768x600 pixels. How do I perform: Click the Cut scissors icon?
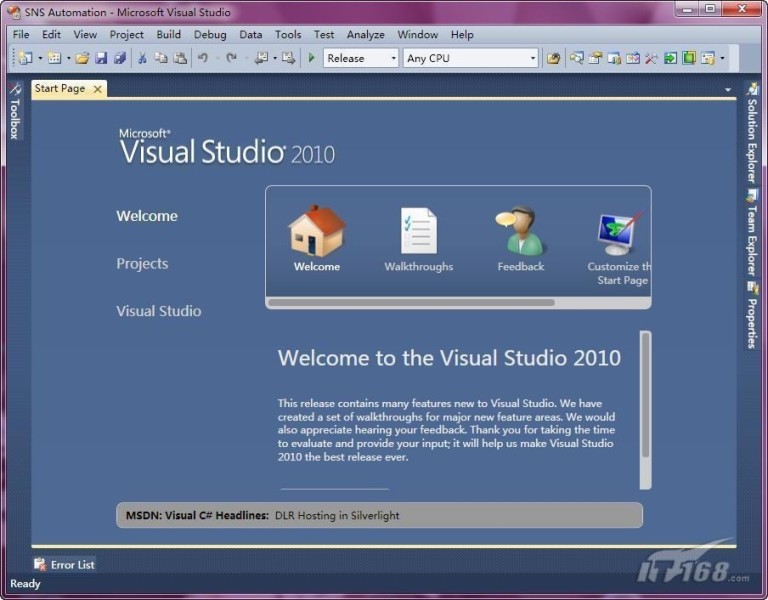tap(143, 58)
